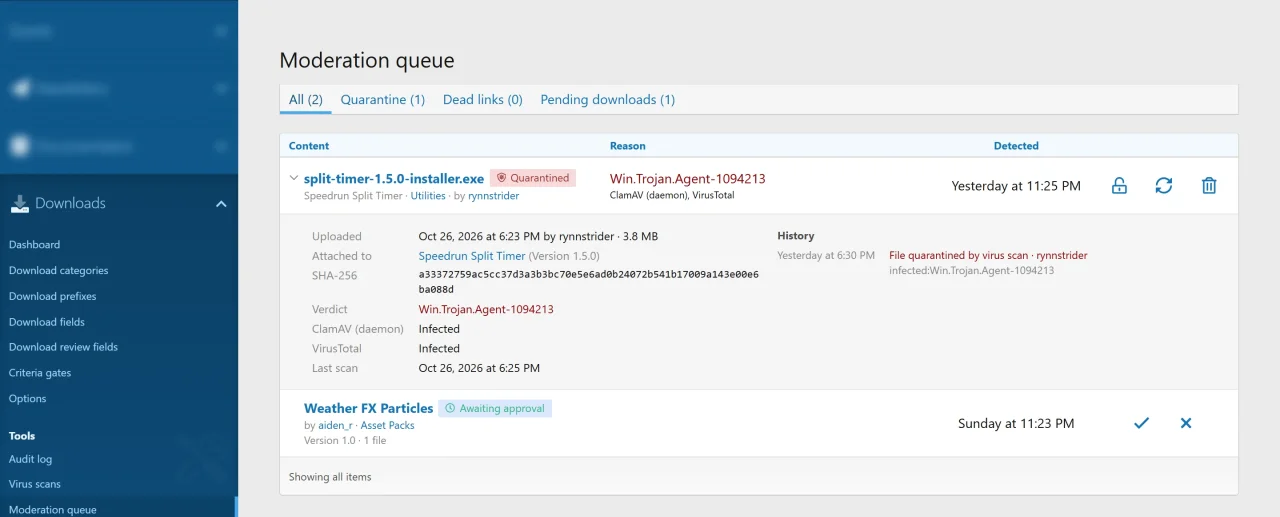
Task: Click the Verdict value Win.Trojan.Agent-1094213
Action: [x=486, y=310]
